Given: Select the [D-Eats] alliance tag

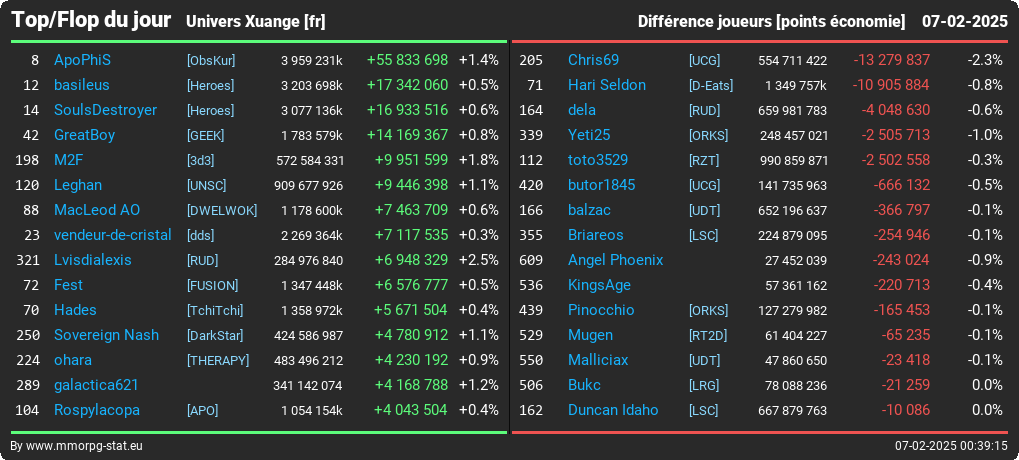Looking at the screenshot, I should [711, 85].
